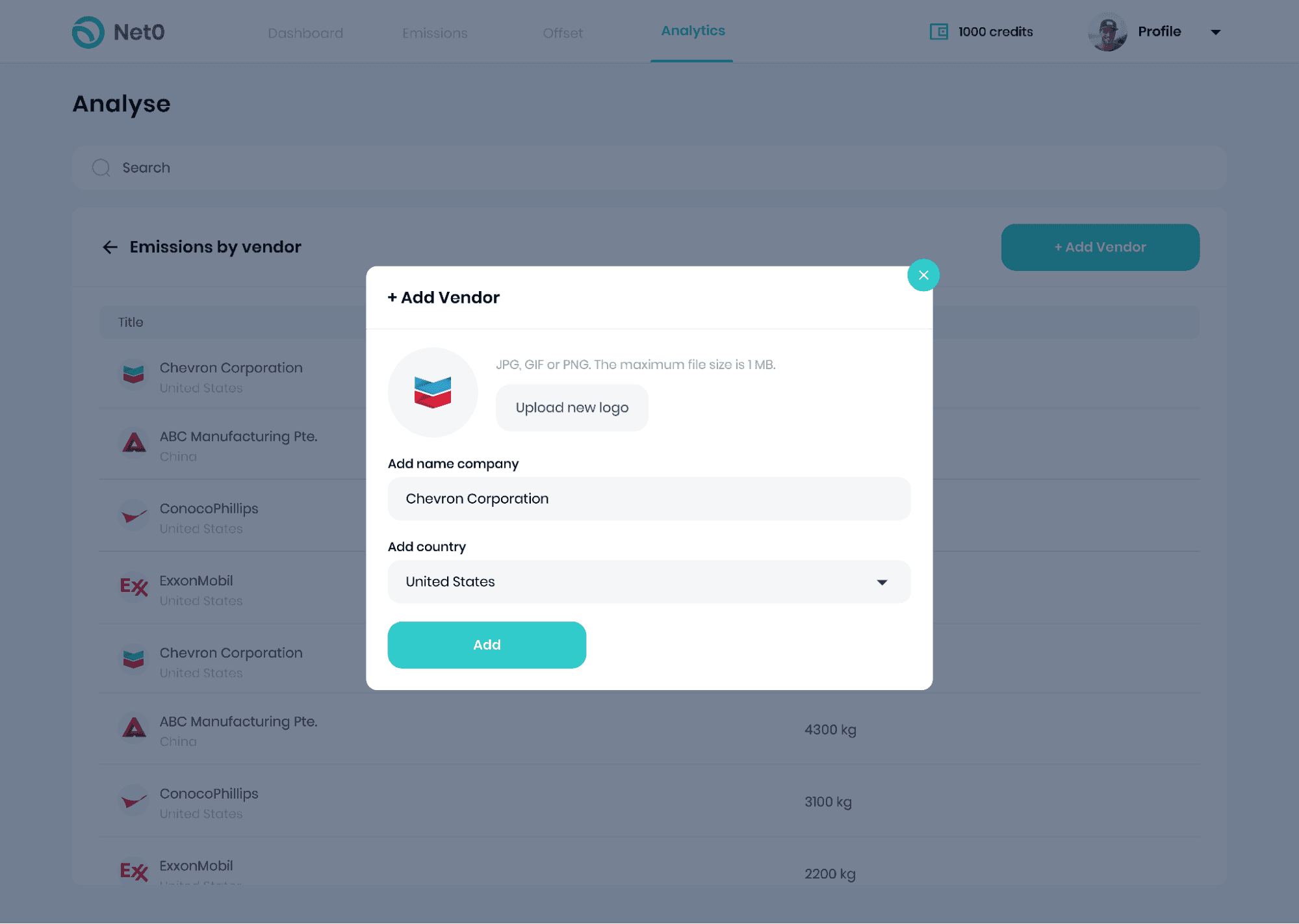Select the ABC Manufacturing Pte. row at 4300 kg

click(x=649, y=729)
